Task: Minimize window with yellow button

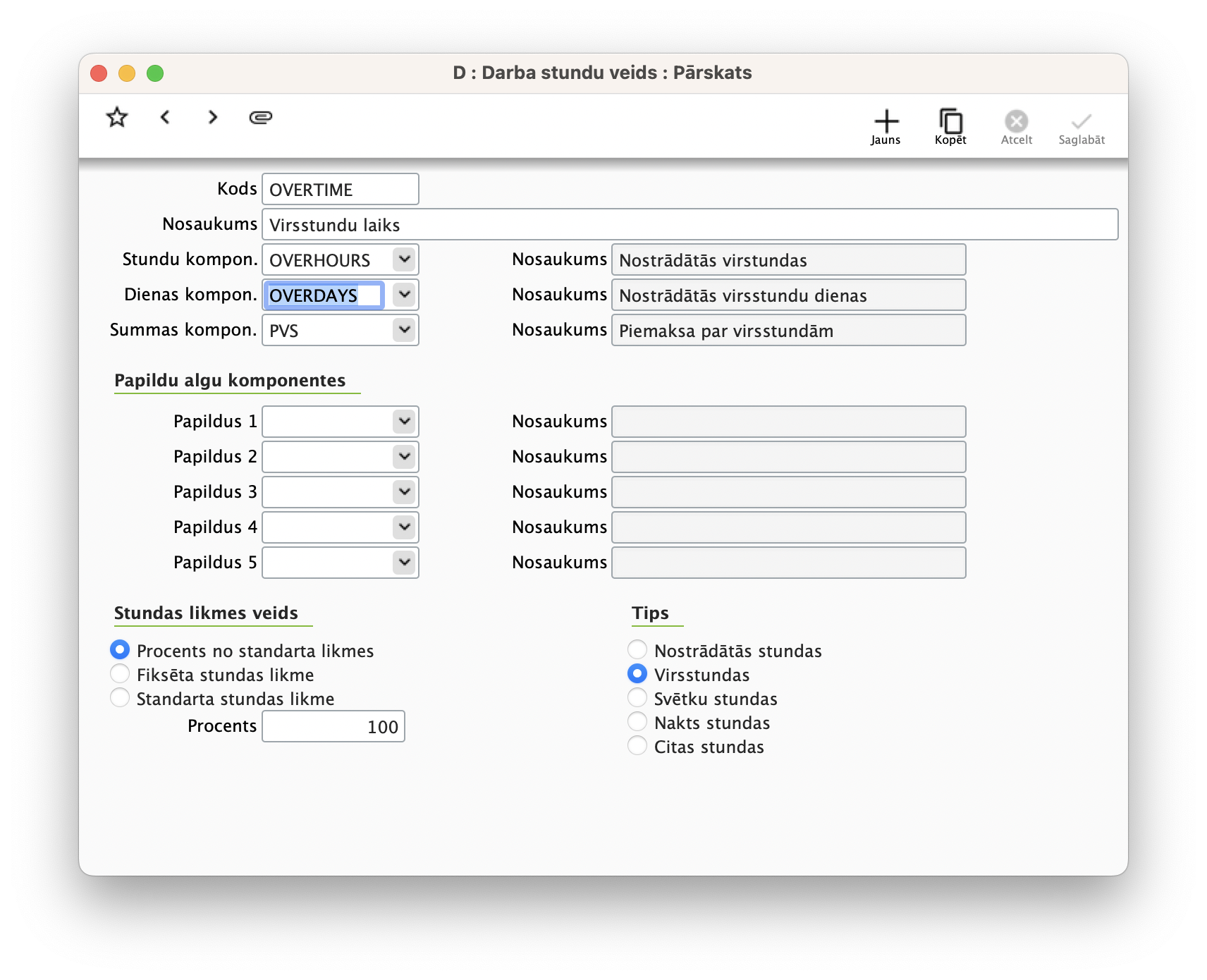Action: [x=127, y=73]
